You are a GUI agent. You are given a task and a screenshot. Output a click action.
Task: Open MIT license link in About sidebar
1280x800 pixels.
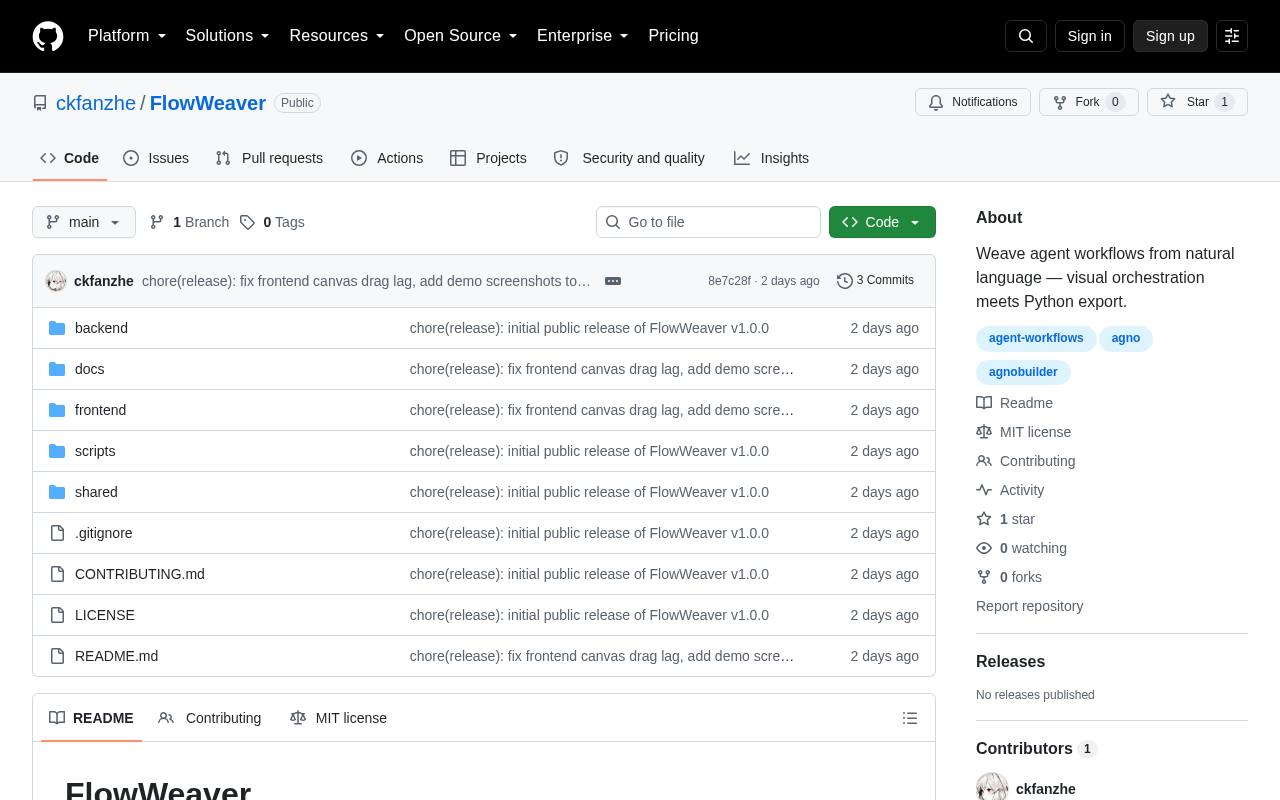click(1023, 432)
